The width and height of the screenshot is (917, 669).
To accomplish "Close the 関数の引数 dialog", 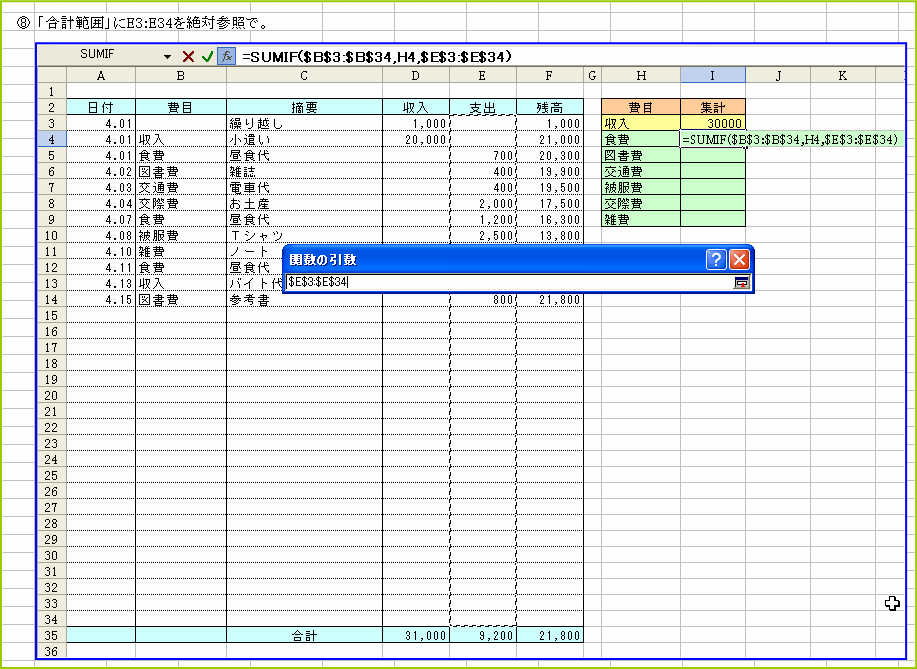I will point(739,260).
